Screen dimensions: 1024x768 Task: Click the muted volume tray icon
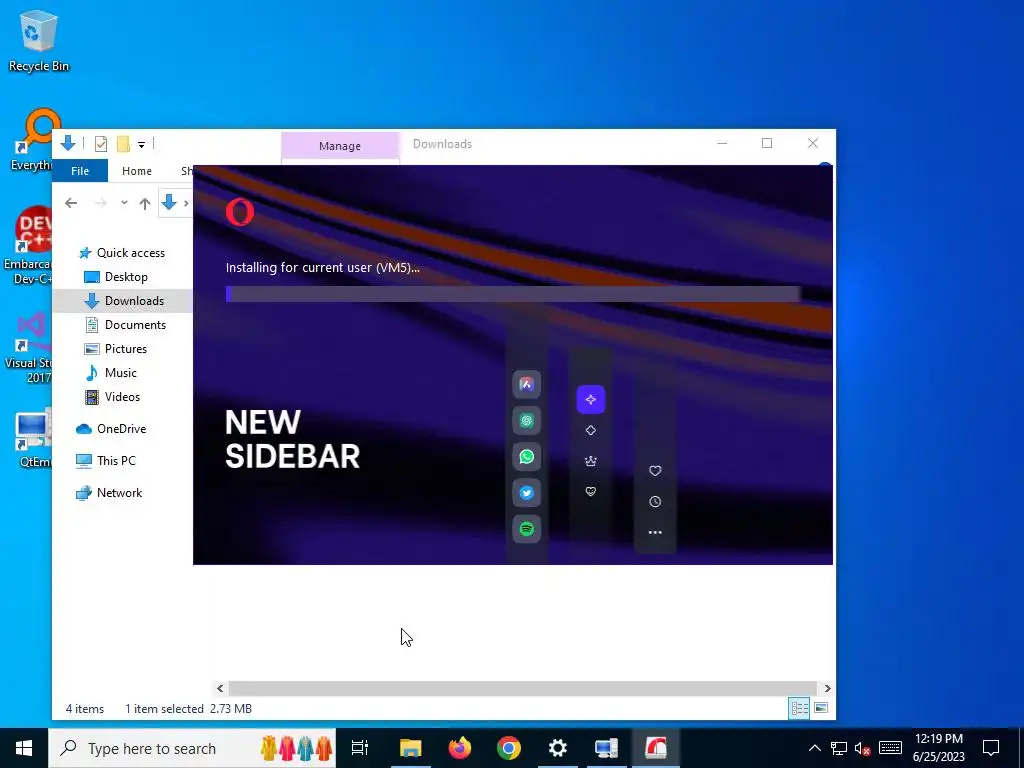862,748
